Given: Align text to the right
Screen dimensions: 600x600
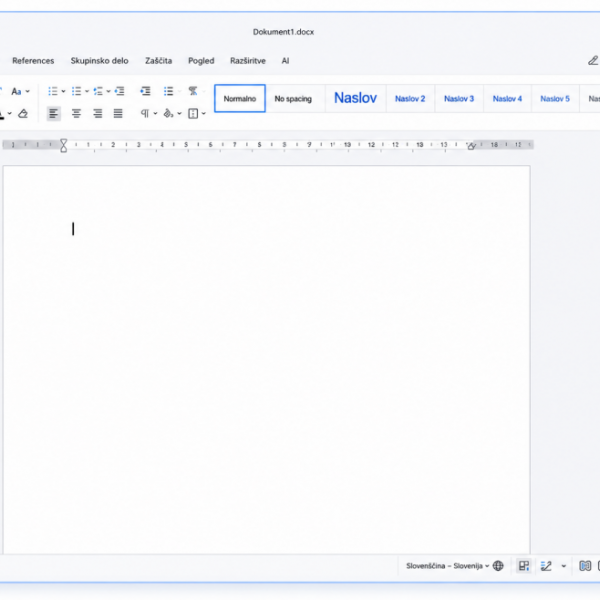Looking at the screenshot, I should tap(98, 114).
